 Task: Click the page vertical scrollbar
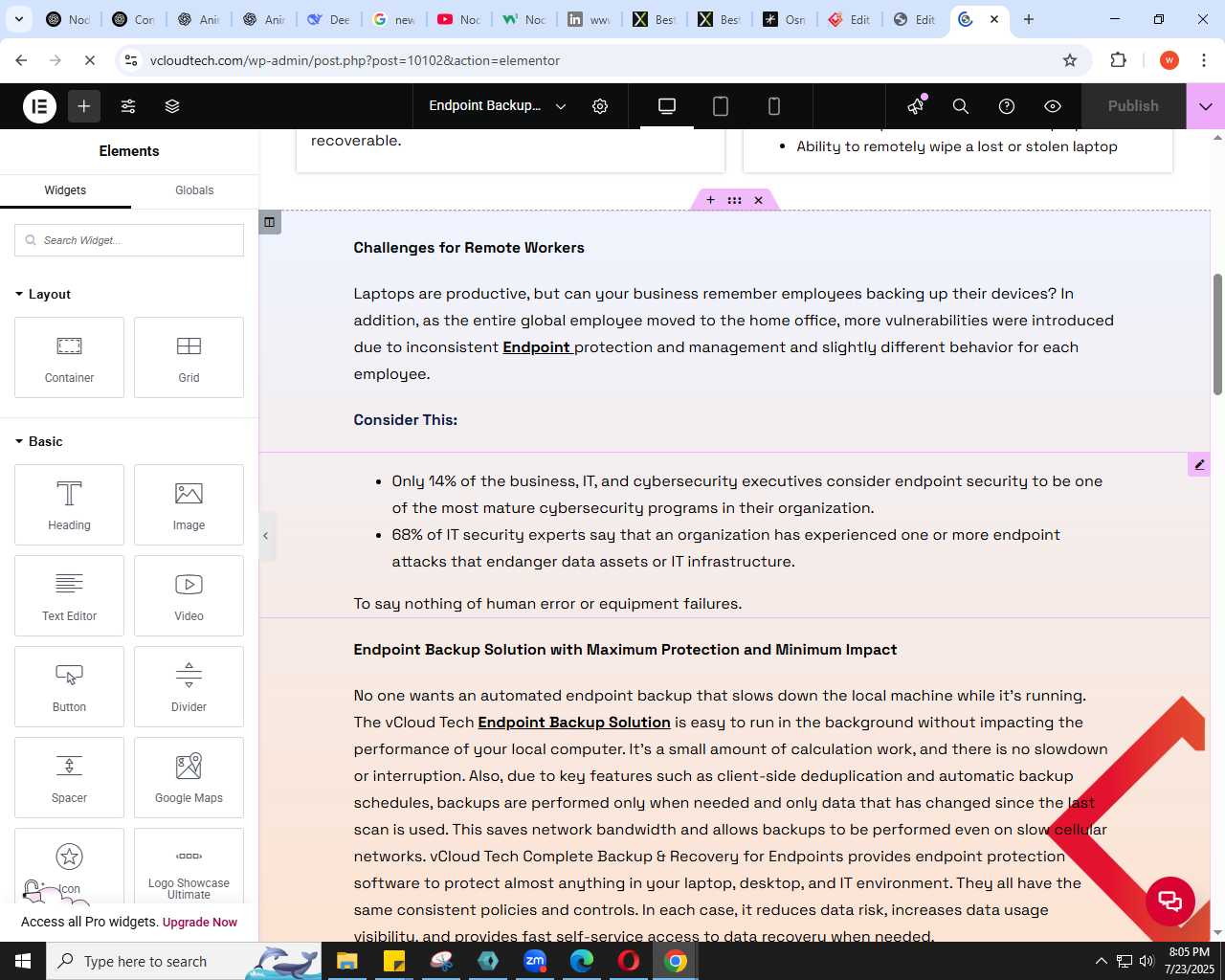click(x=1217, y=335)
